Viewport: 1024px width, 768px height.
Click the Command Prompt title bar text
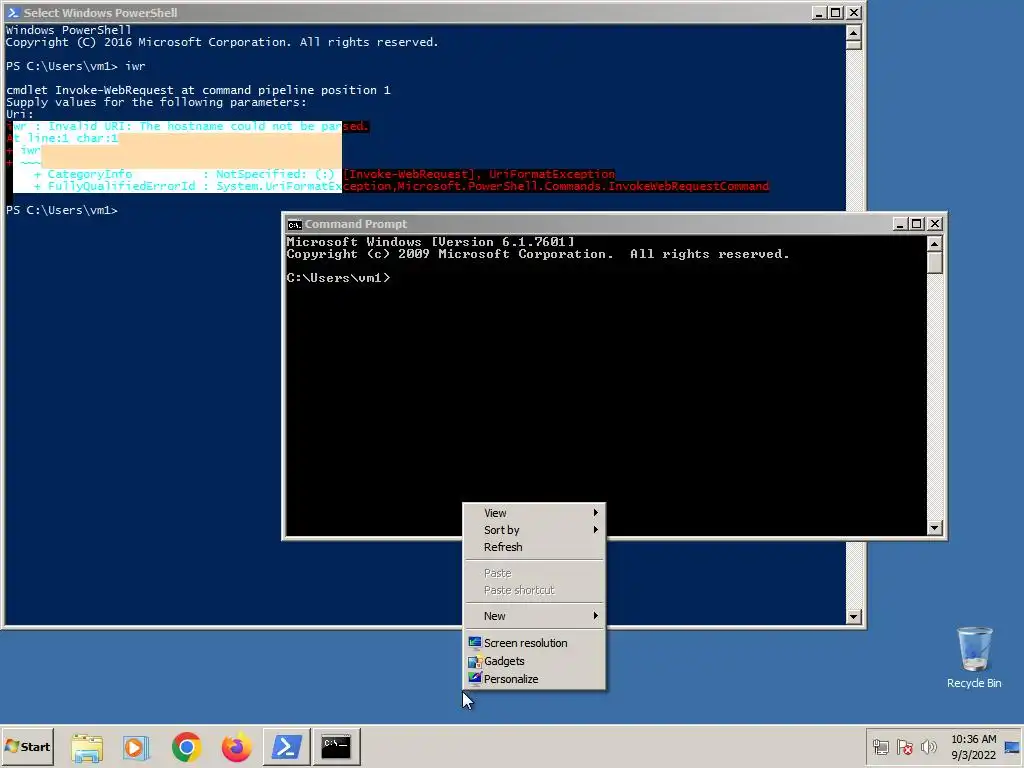pos(355,224)
